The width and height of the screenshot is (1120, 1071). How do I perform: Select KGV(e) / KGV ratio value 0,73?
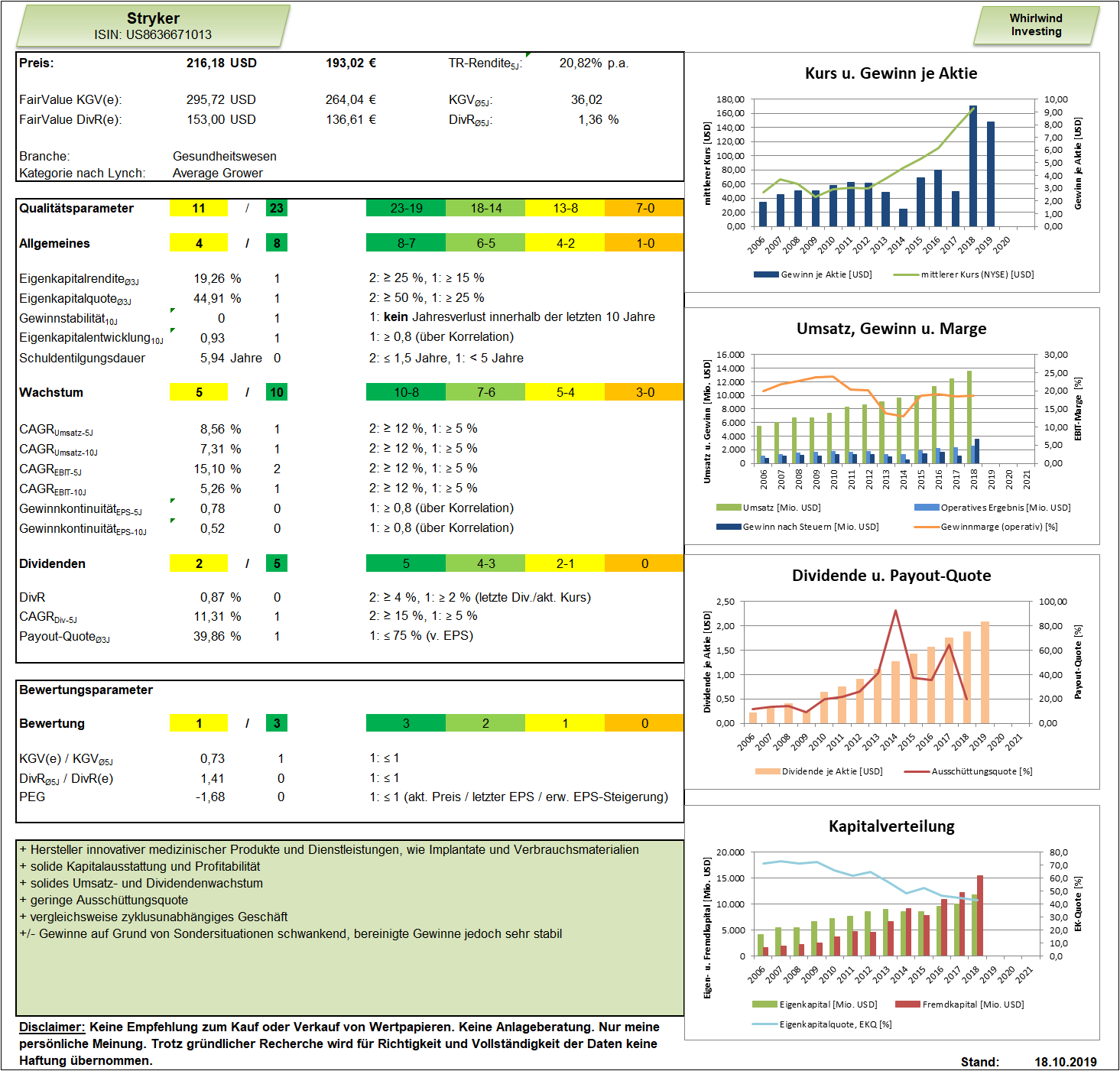(x=213, y=758)
